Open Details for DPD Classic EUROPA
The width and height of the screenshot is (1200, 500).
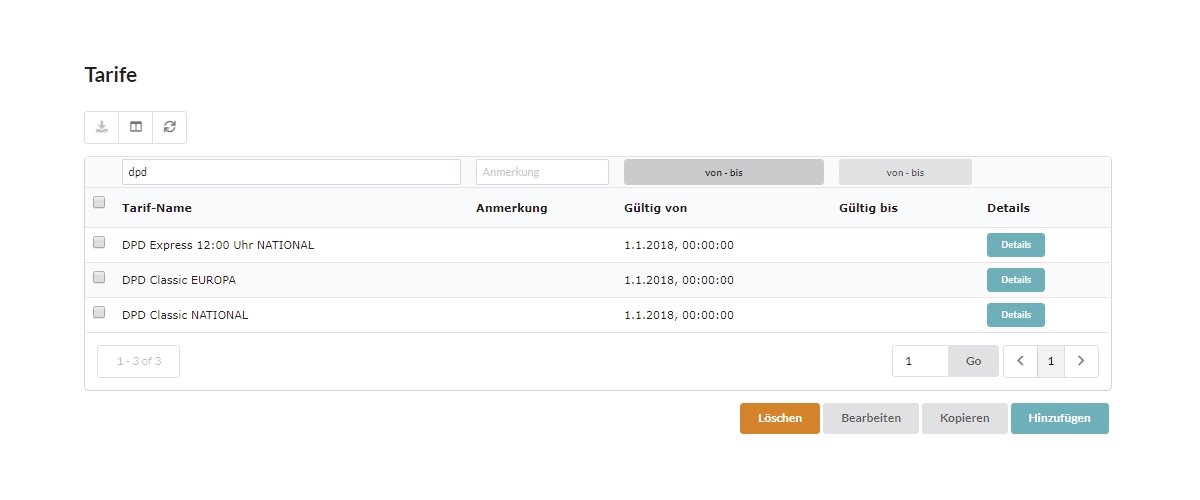(1015, 280)
